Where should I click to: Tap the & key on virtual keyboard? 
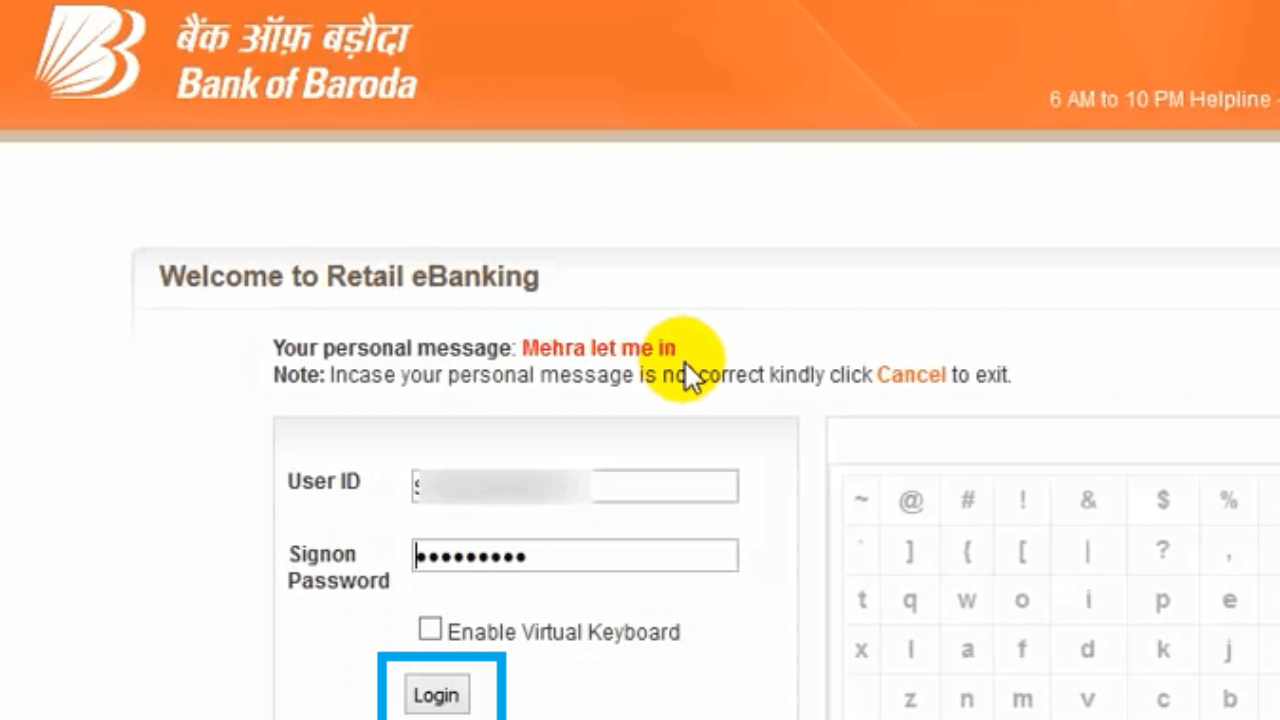coord(1088,501)
